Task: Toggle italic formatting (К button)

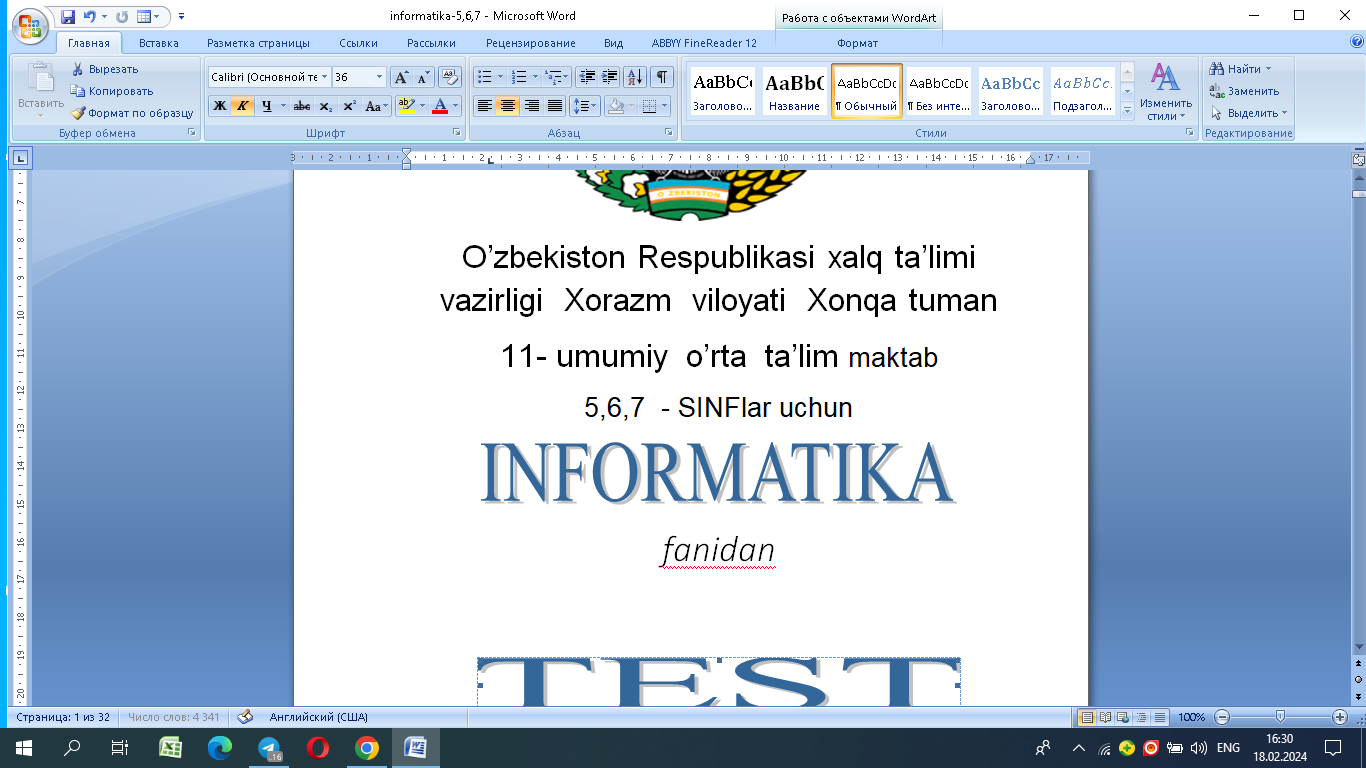Action: 242,106
